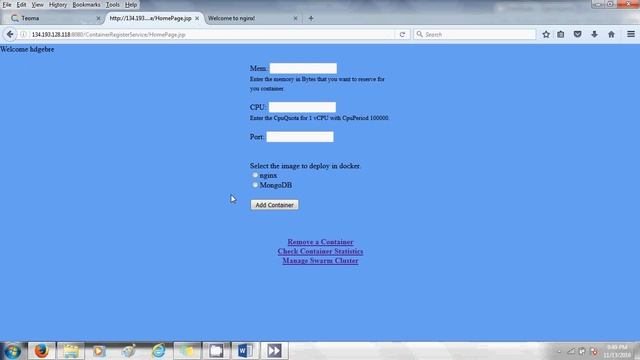Open Microsoft Word from the taskbar
This screenshot has height=360, width=640.
tap(245, 351)
